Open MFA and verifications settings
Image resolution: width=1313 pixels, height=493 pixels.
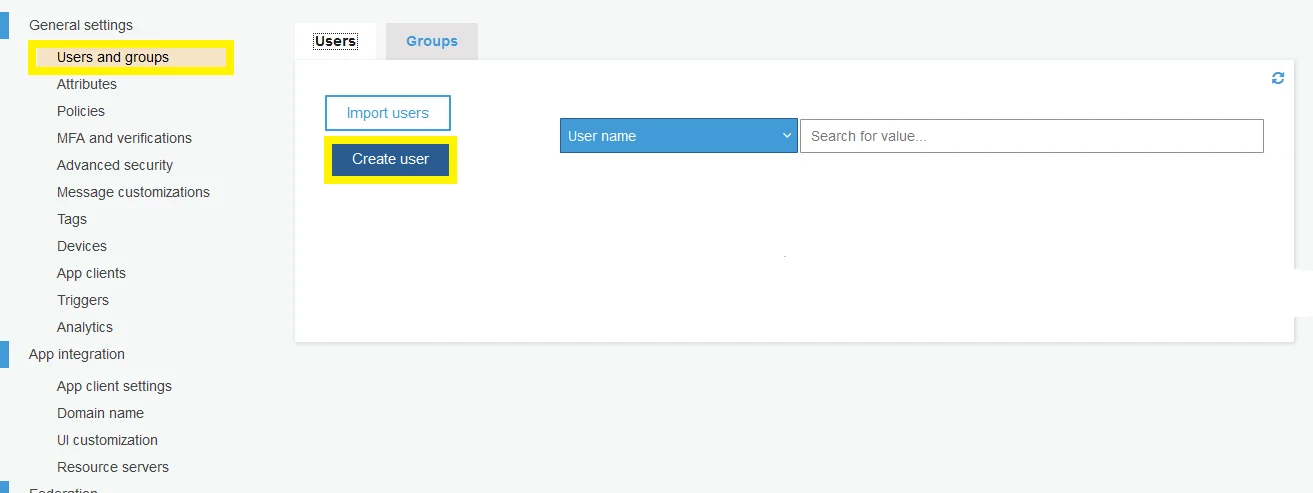pyautogui.click(x=124, y=138)
